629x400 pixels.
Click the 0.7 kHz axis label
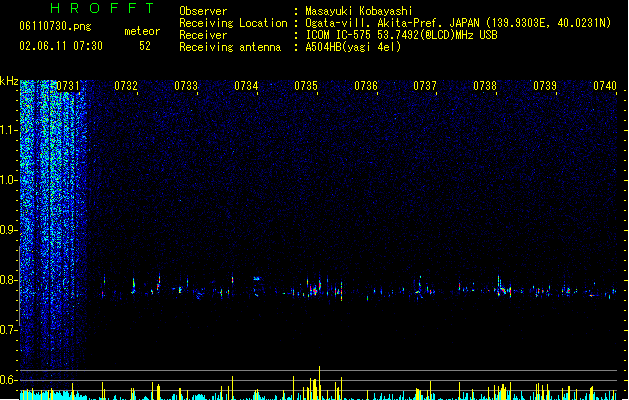point(8,330)
